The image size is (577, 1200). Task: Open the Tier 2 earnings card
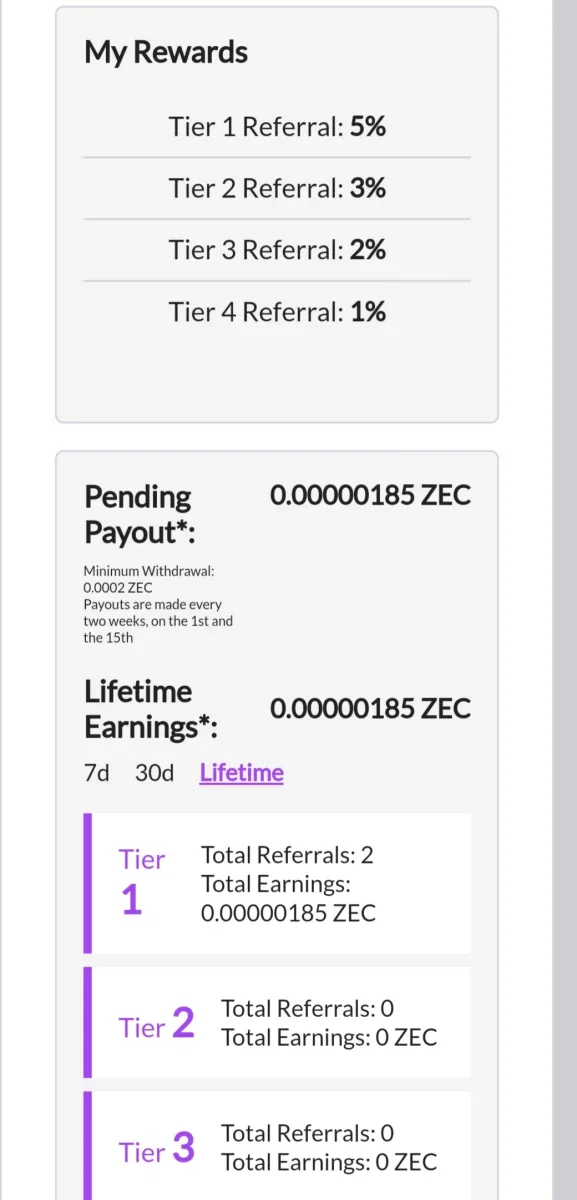[277, 1022]
